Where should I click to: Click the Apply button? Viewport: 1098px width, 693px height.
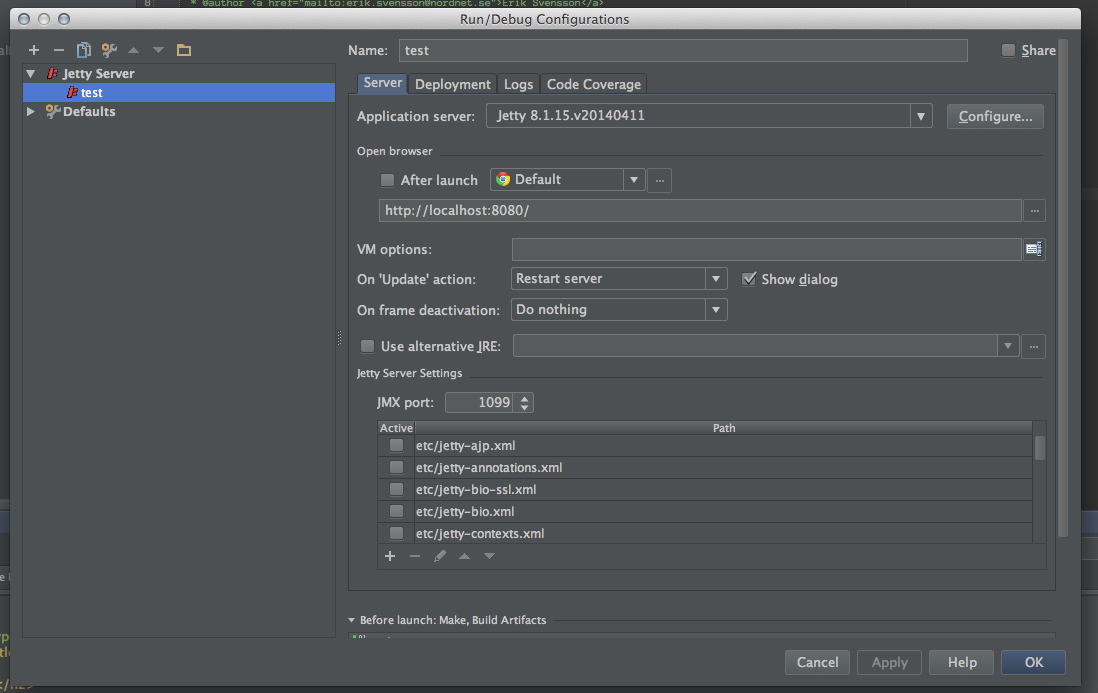[889, 662]
